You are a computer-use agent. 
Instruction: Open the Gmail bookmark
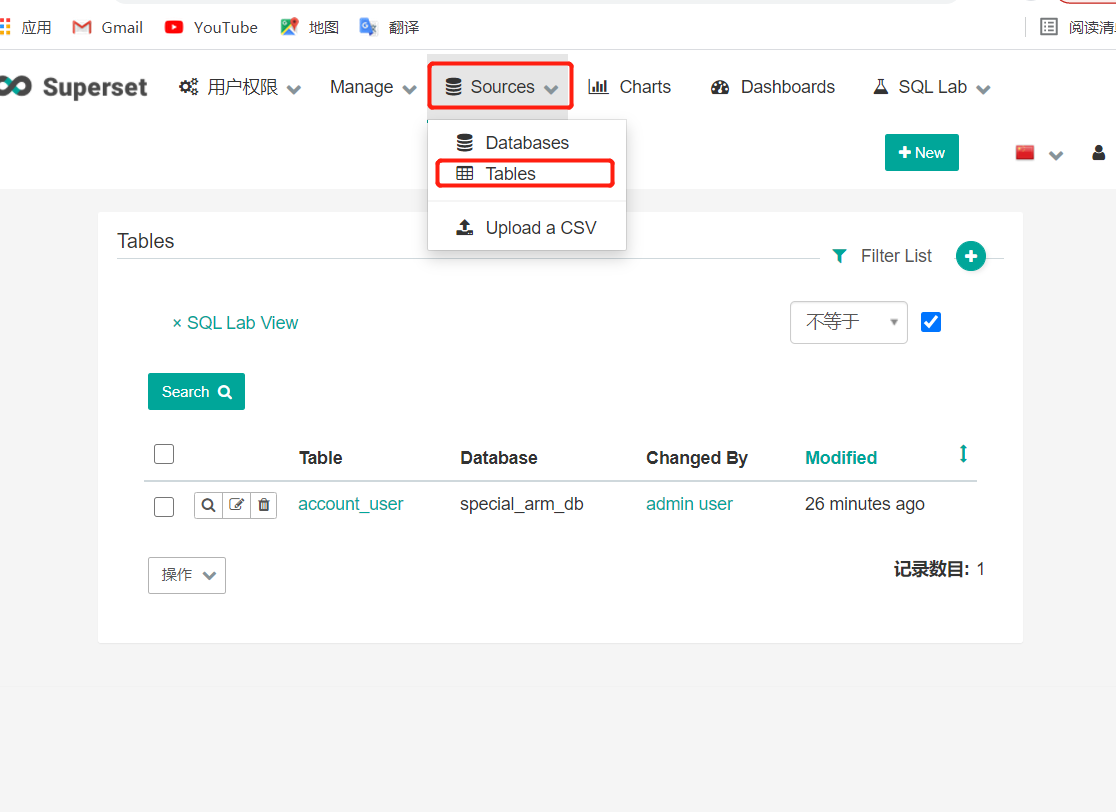pyautogui.click(x=107, y=27)
